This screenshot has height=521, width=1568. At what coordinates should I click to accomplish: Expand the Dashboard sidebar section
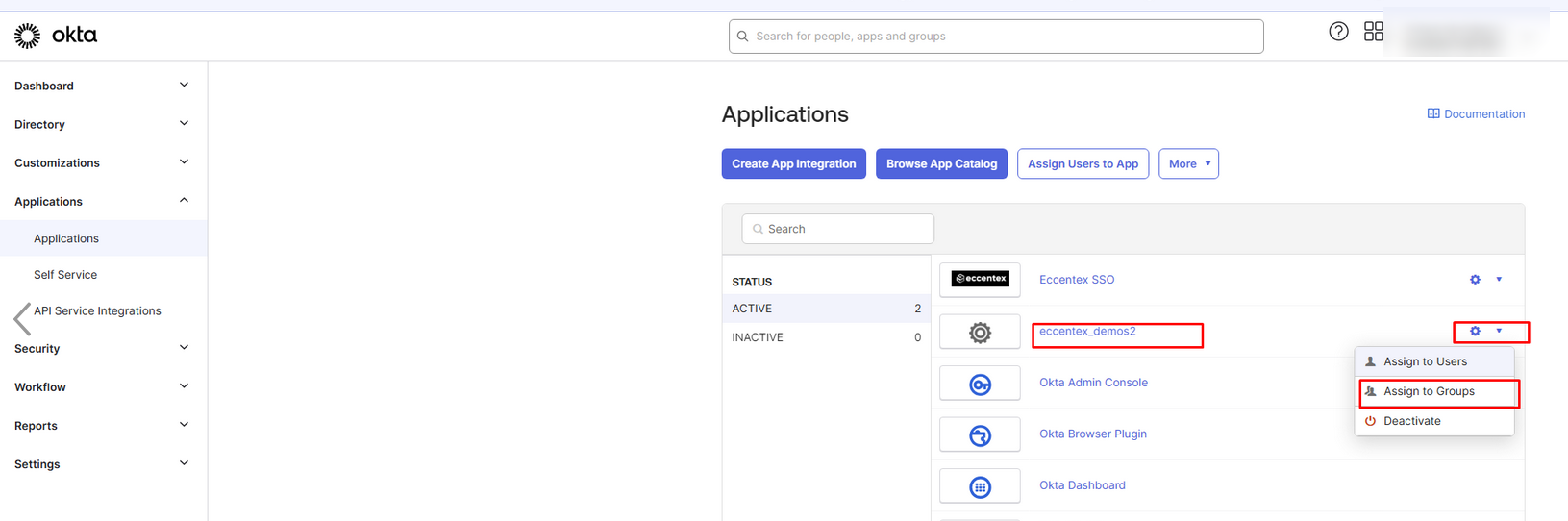coord(184,85)
